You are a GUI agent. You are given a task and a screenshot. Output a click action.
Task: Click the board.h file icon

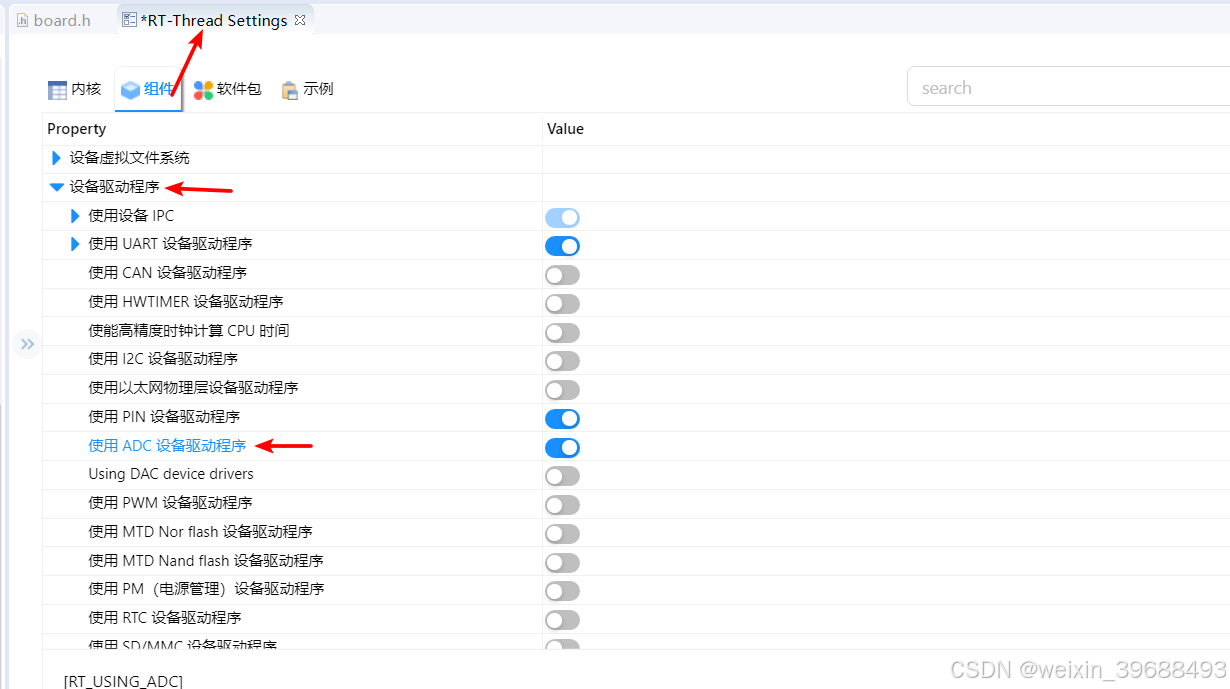pyautogui.click(x=22, y=20)
